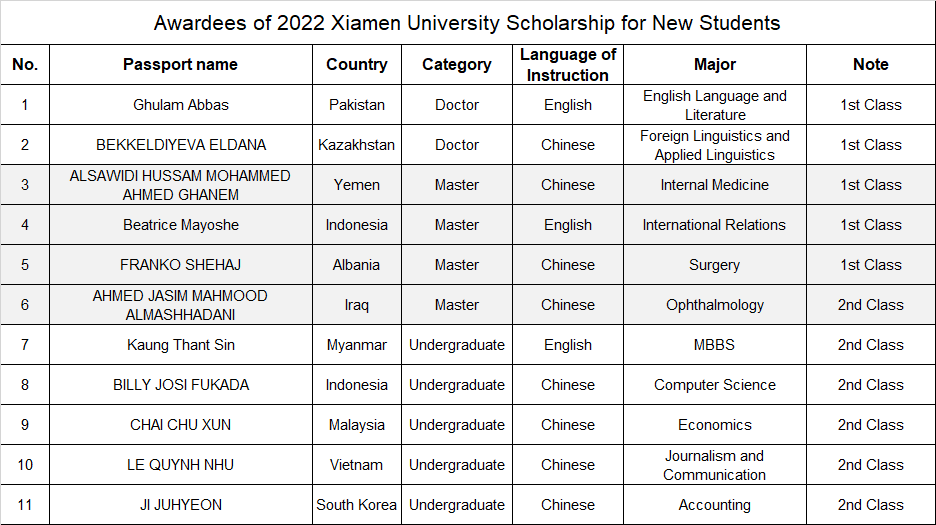
Task: Click the "Yemen" country cell
Action: coord(356,185)
